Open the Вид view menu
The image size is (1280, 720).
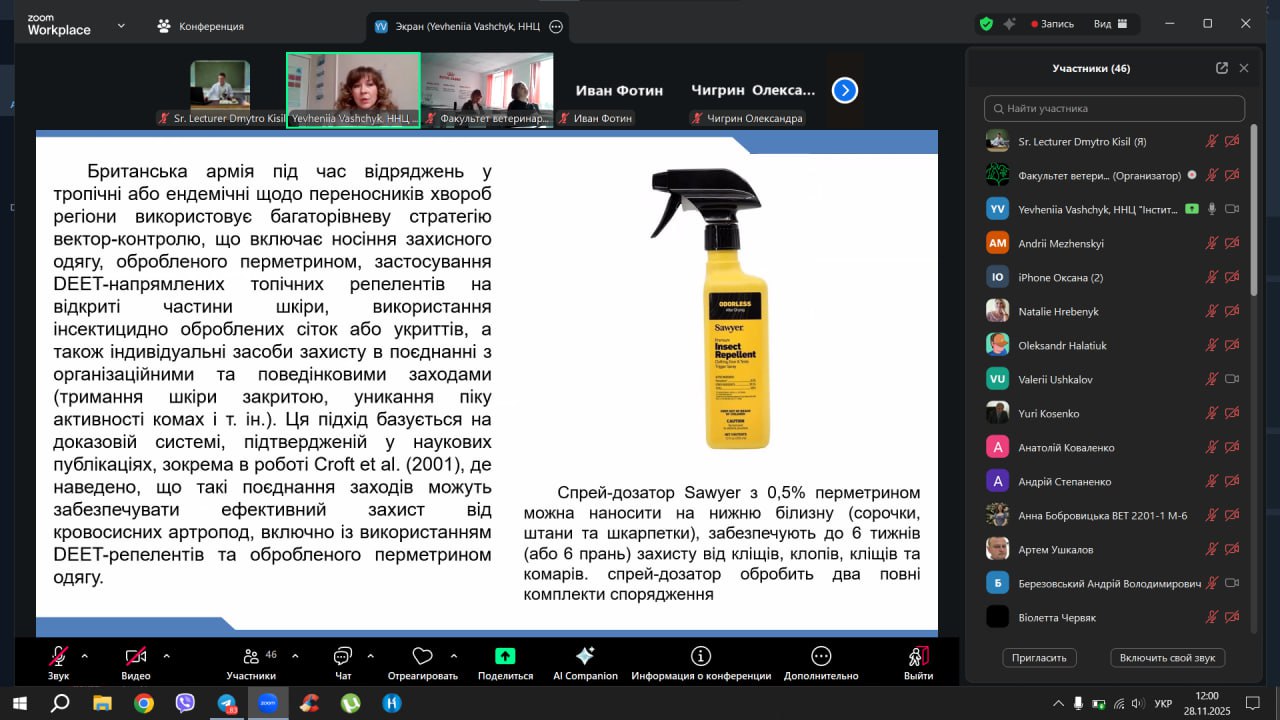click(1110, 24)
